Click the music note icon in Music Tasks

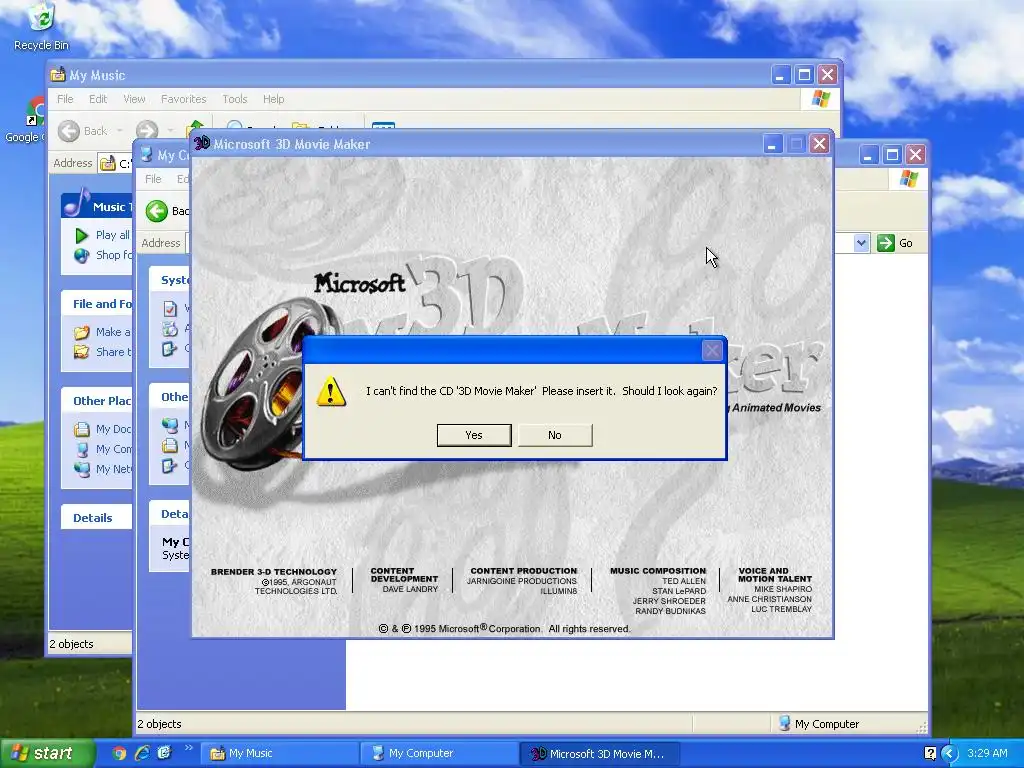(x=76, y=202)
